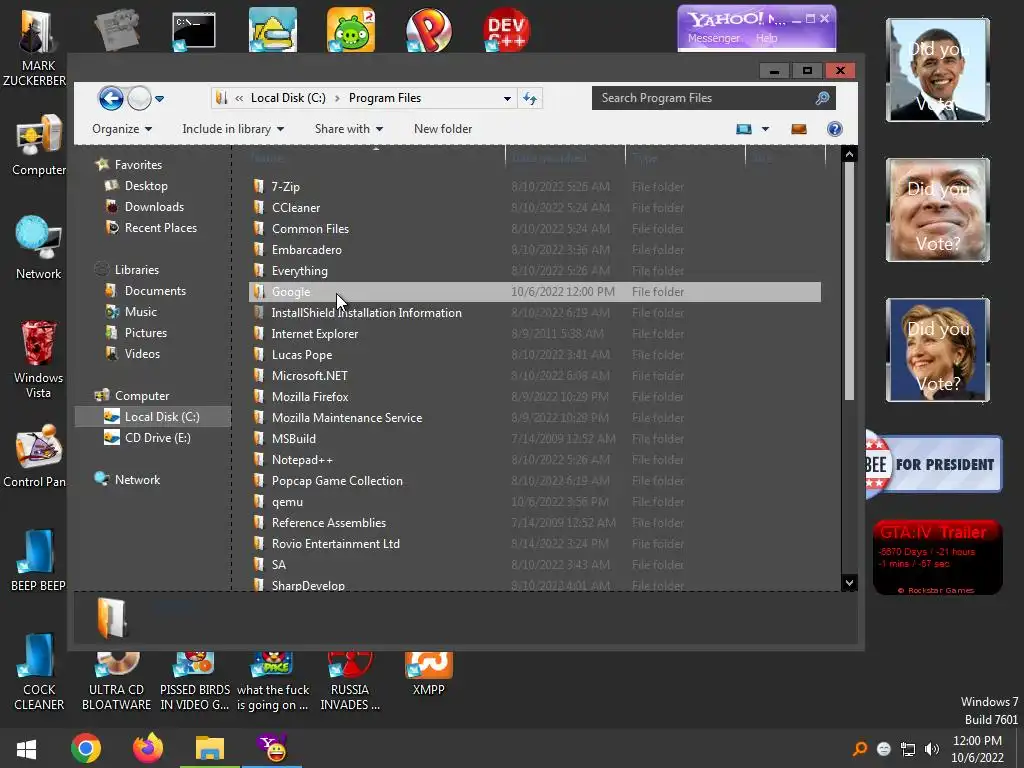1024x768 pixels.
Task: Click the Forward navigation arrow in Explorer
Action: (x=139, y=99)
